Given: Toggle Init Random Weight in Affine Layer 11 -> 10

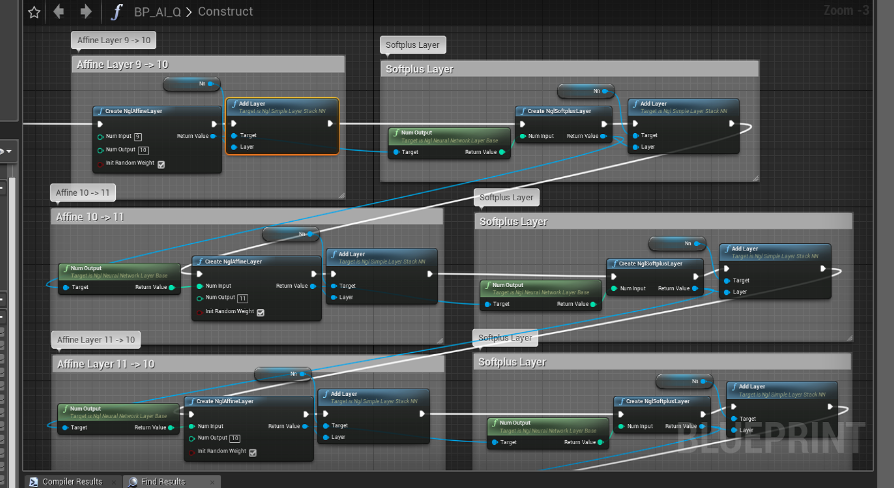Looking at the screenshot, I should tap(252, 452).
